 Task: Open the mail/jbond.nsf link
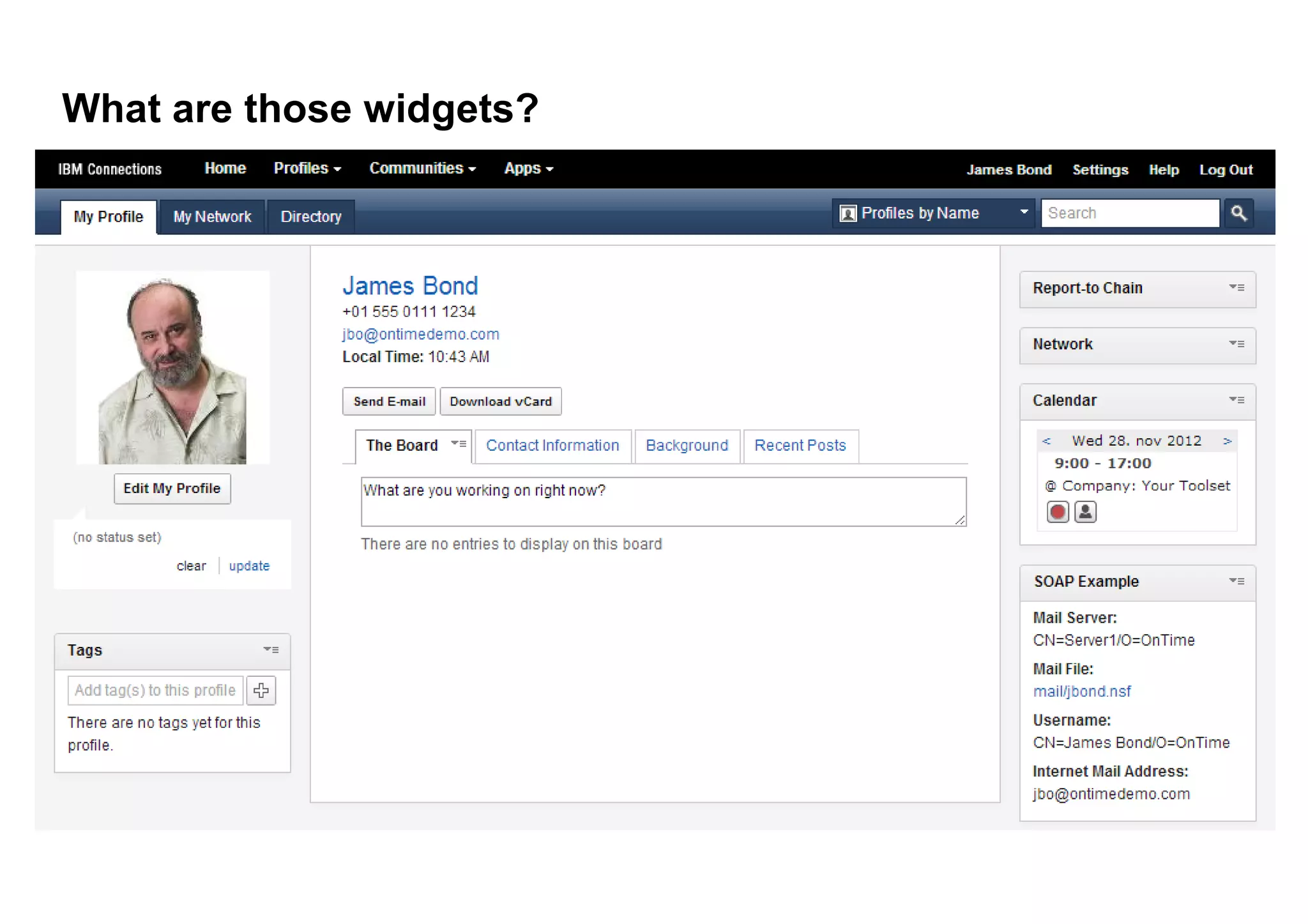click(x=1082, y=692)
